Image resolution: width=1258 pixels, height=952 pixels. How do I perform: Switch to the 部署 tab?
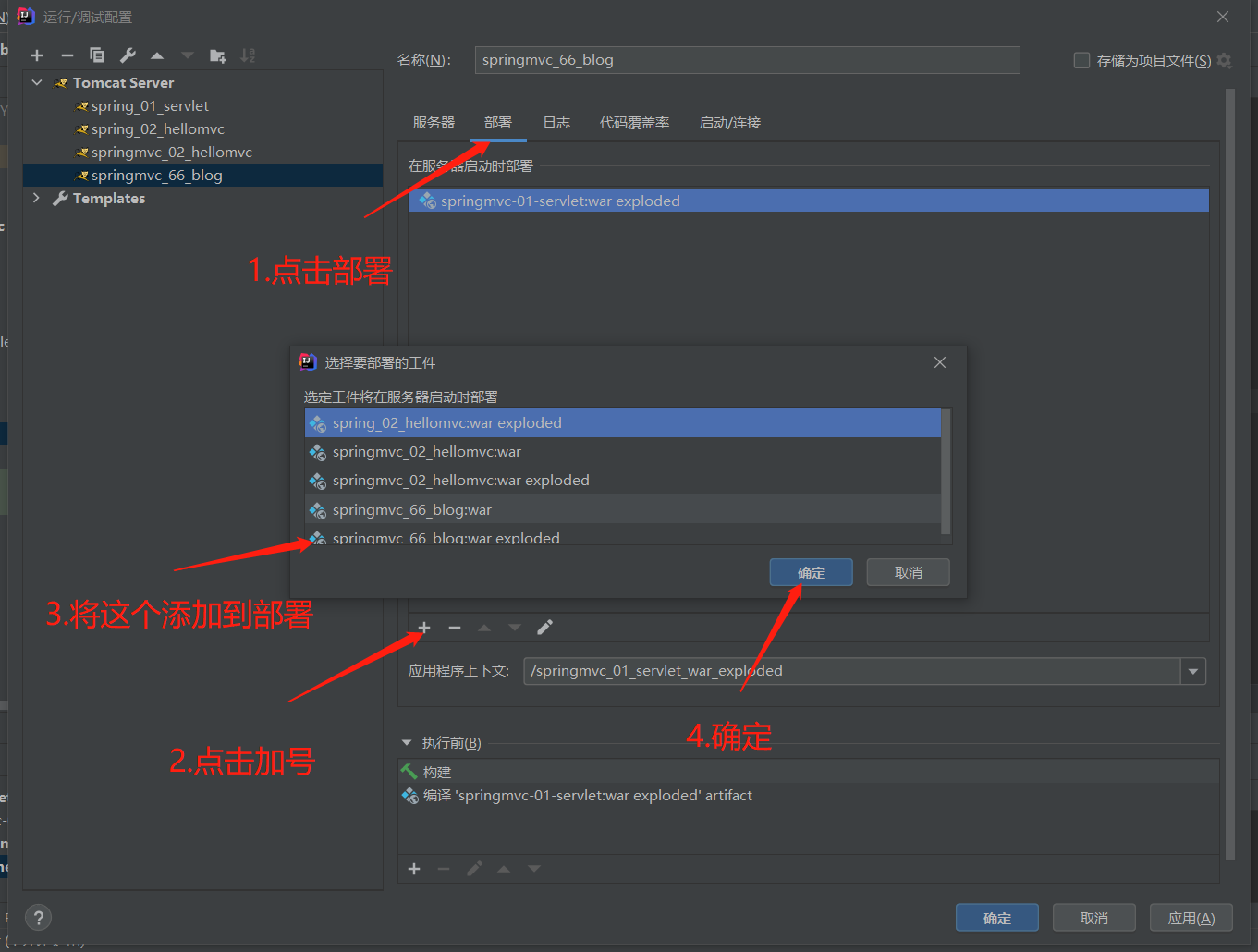point(497,123)
